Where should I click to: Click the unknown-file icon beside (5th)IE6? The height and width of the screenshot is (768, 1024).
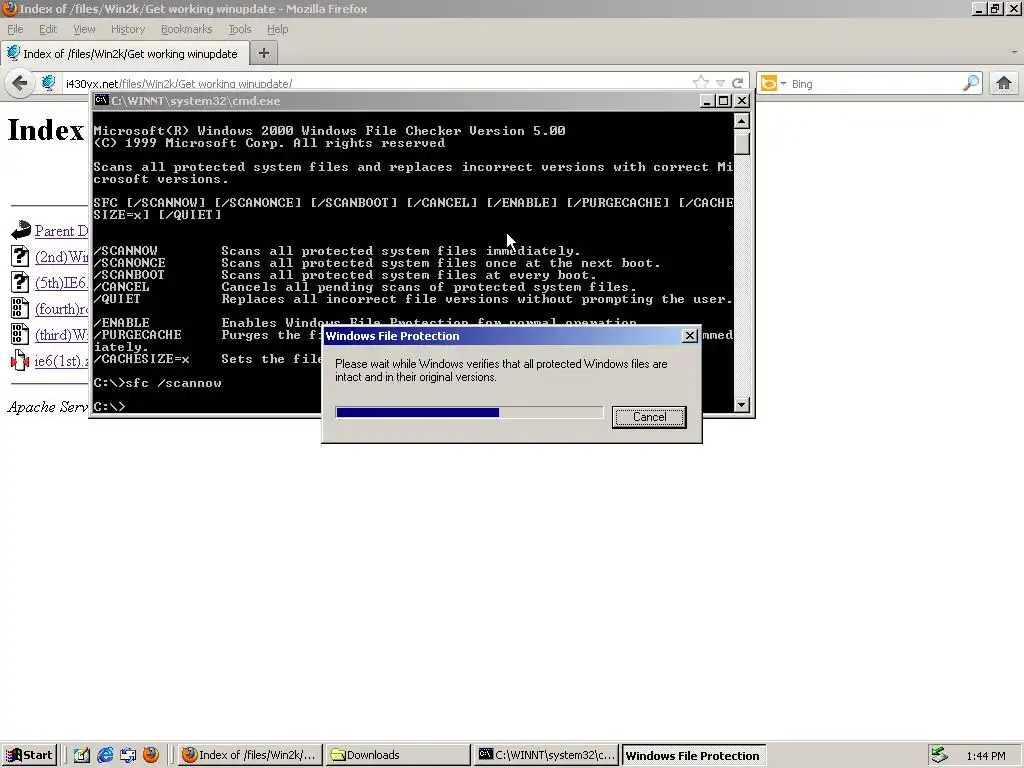click(20, 282)
